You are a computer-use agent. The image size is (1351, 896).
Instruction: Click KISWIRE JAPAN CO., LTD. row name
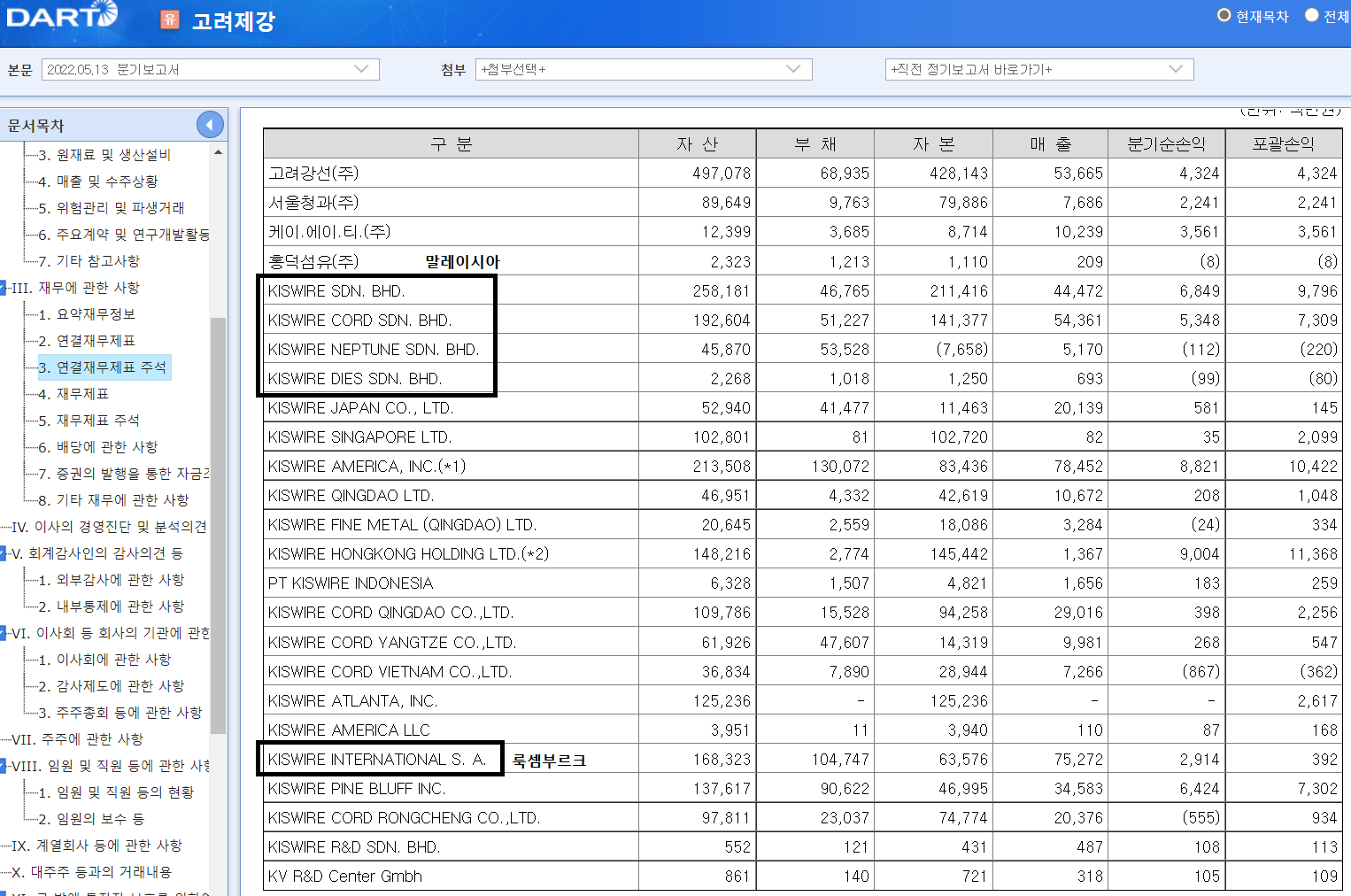pyautogui.click(x=360, y=408)
